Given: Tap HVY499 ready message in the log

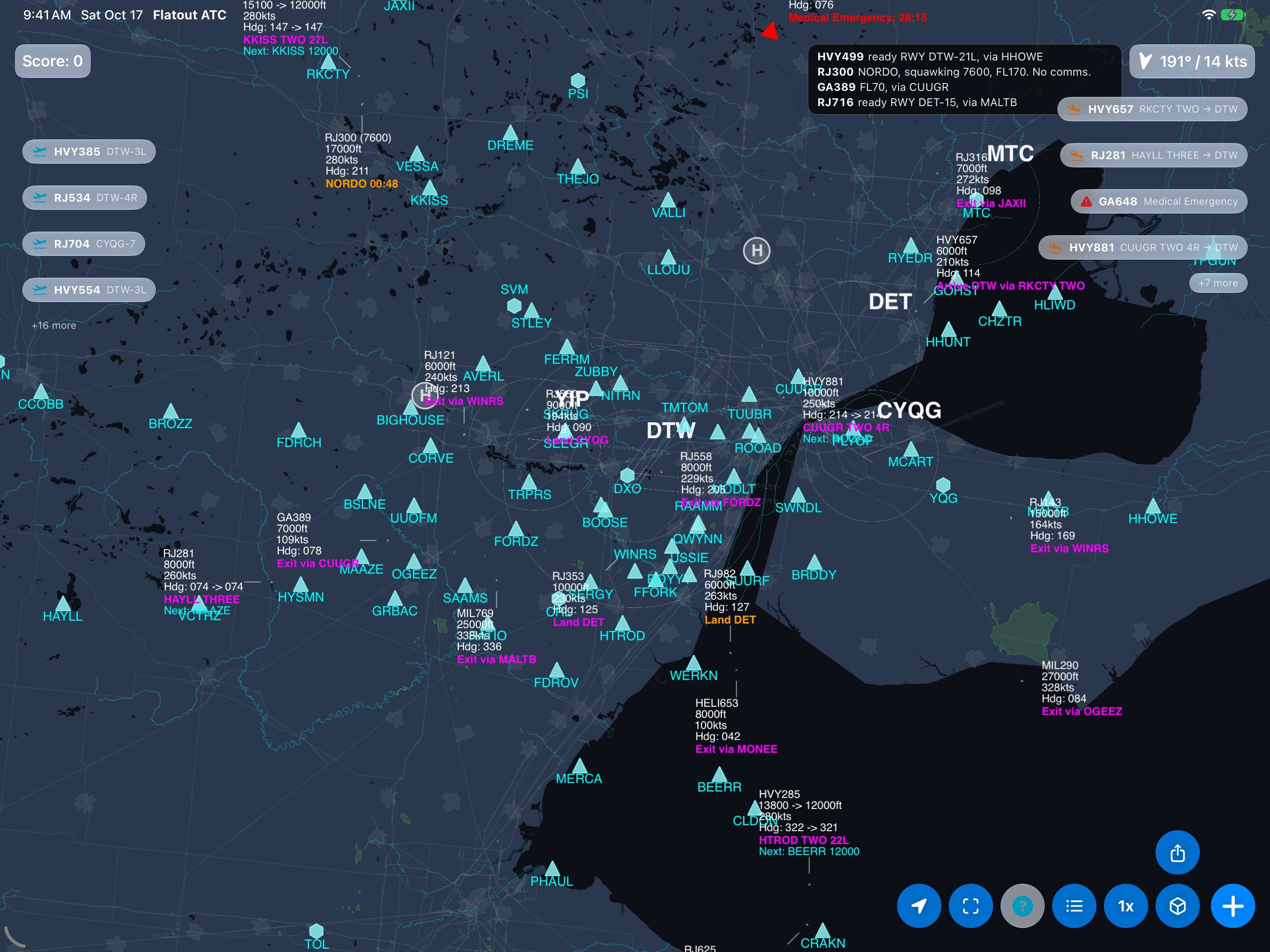Looking at the screenshot, I should pyautogui.click(x=929, y=57).
